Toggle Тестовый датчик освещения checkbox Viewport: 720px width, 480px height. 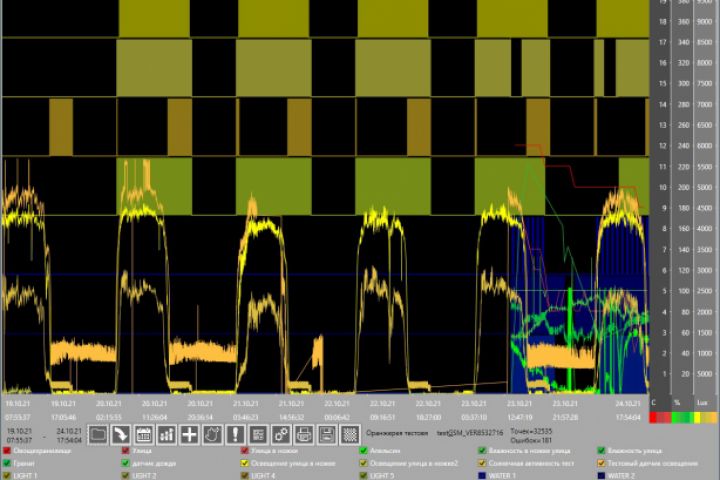click(x=601, y=463)
